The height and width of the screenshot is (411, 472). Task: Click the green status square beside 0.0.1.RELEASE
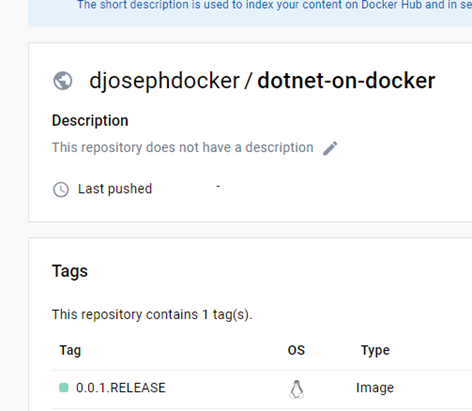tap(64, 388)
